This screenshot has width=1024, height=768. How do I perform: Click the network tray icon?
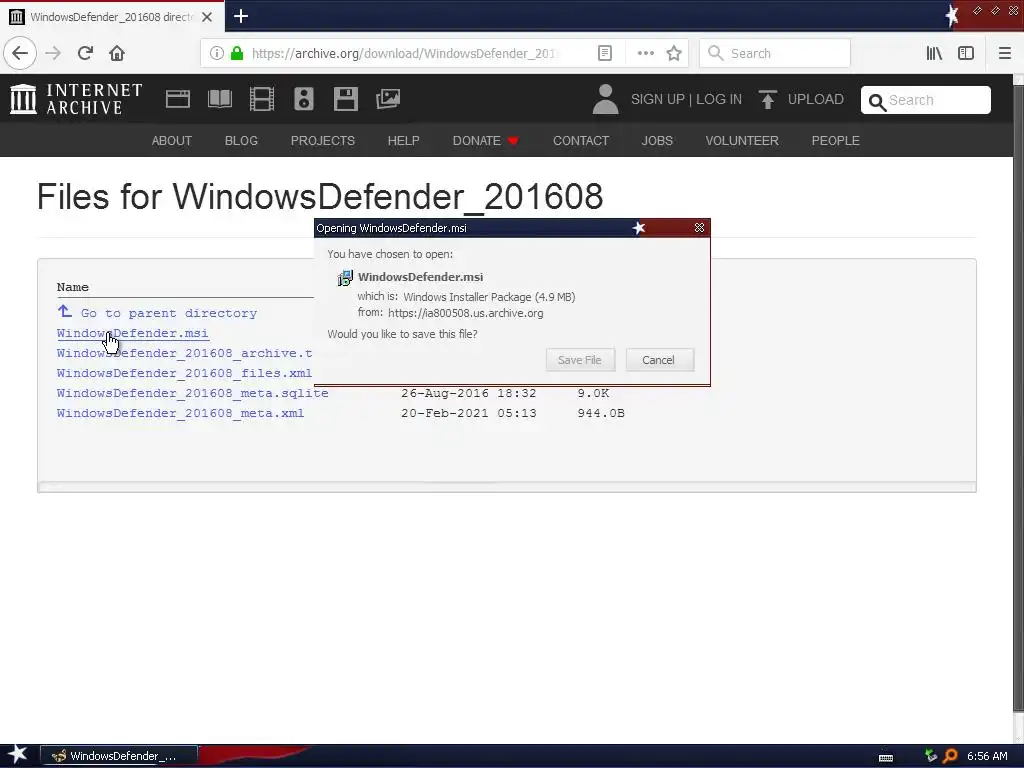(931, 756)
